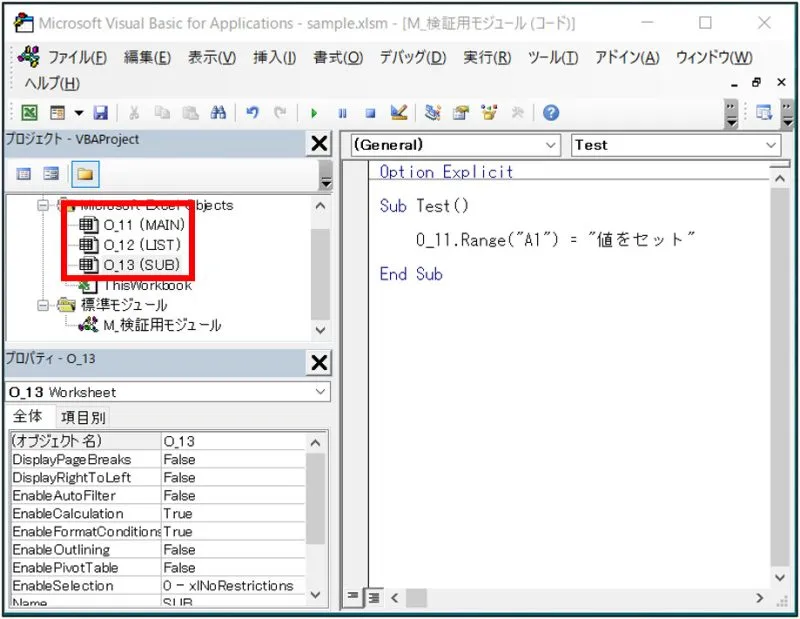Open the 表示(V) menu
The height and width of the screenshot is (619, 800).
point(212,57)
